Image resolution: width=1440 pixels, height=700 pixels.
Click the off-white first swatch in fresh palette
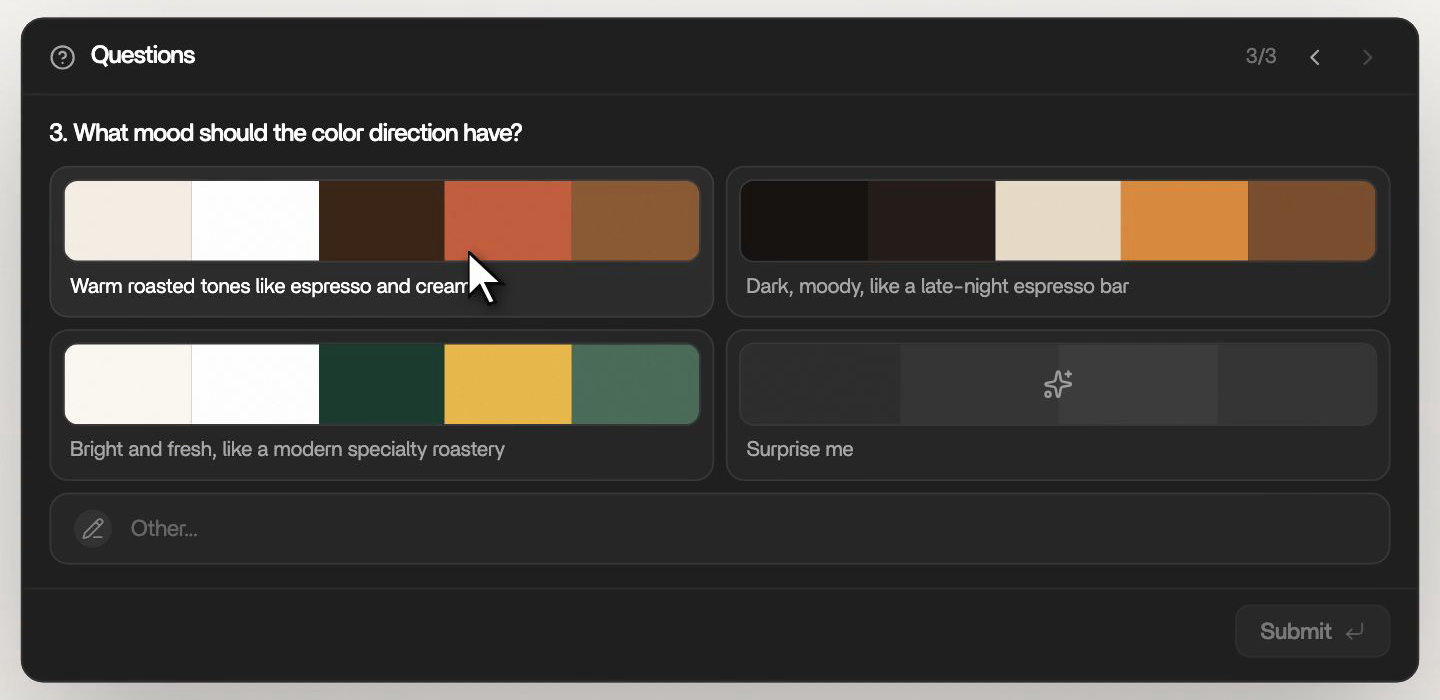(128, 384)
